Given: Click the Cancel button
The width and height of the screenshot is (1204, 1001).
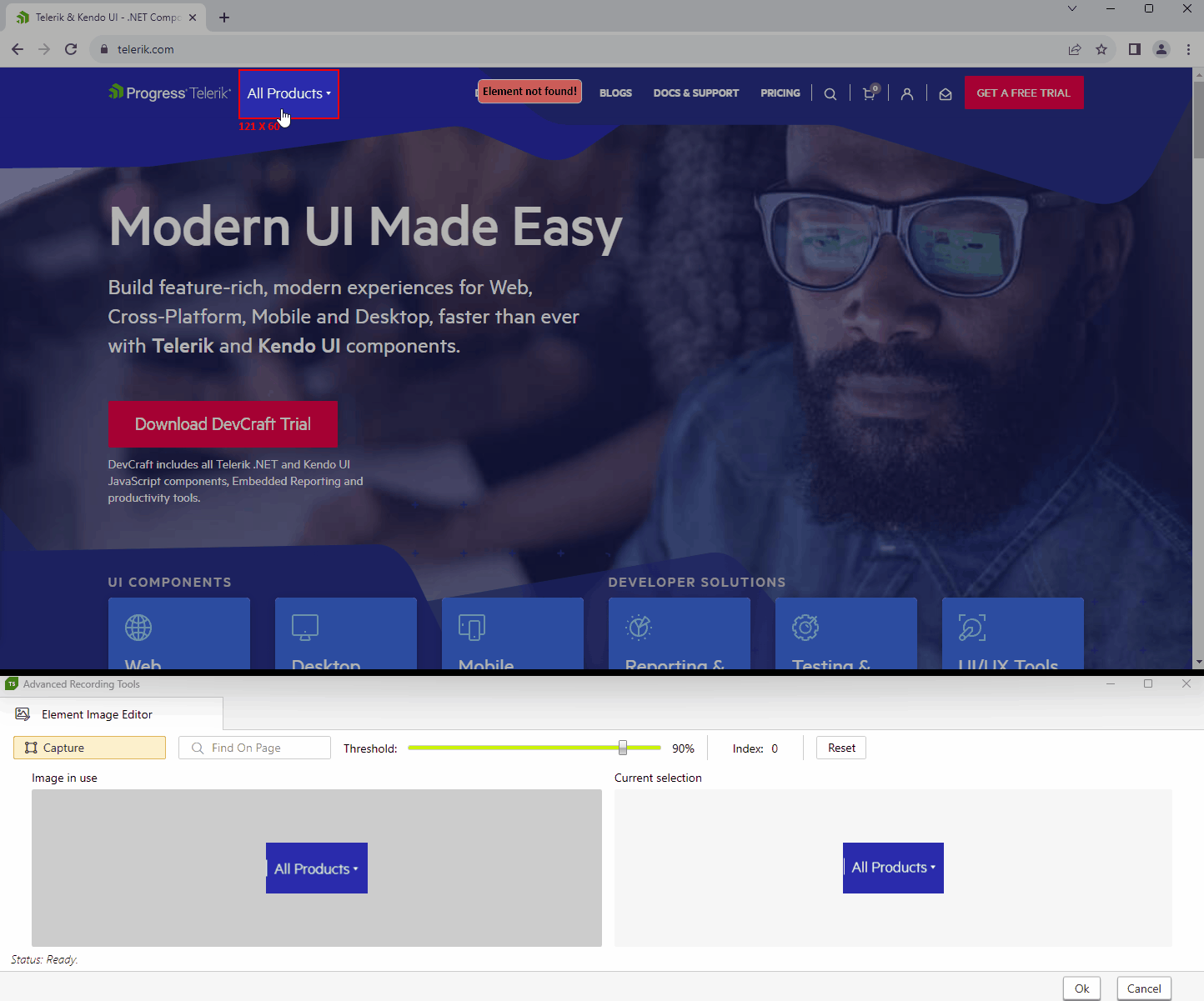Looking at the screenshot, I should [1144, 988].
